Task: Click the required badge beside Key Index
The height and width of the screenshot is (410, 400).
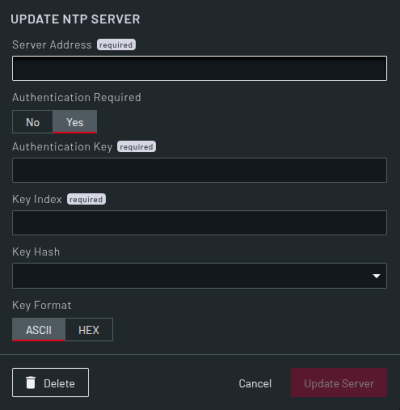Action: coord(86,199)
